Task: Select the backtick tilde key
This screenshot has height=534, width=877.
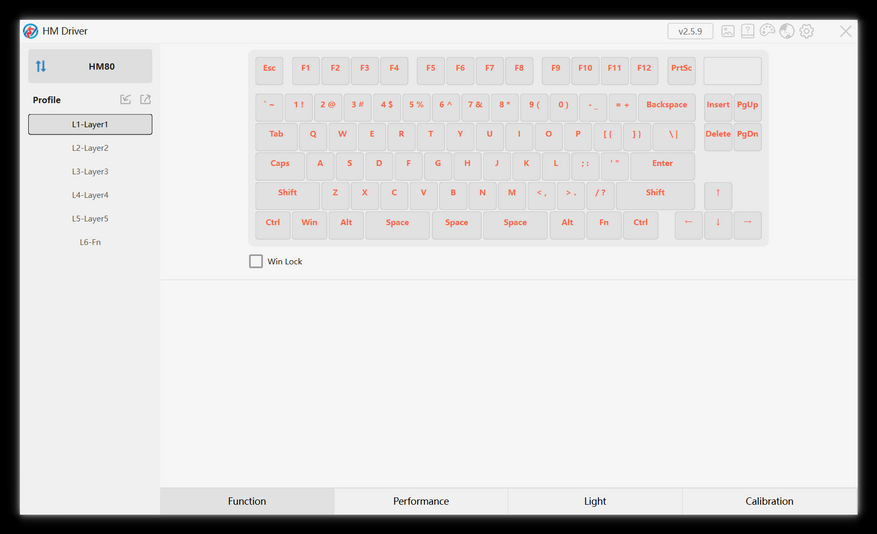Action: coord(269,107)
